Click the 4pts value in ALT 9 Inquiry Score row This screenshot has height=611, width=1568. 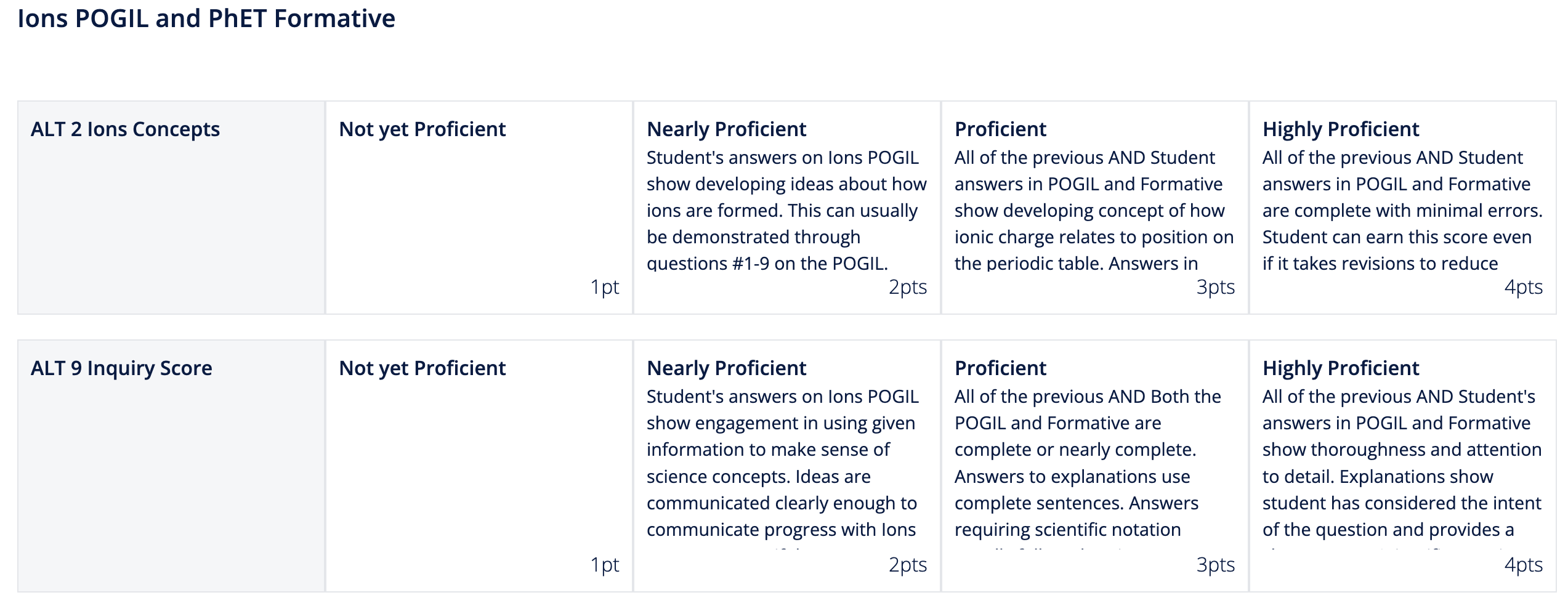pyautogui.click(x=1523, y=565)
